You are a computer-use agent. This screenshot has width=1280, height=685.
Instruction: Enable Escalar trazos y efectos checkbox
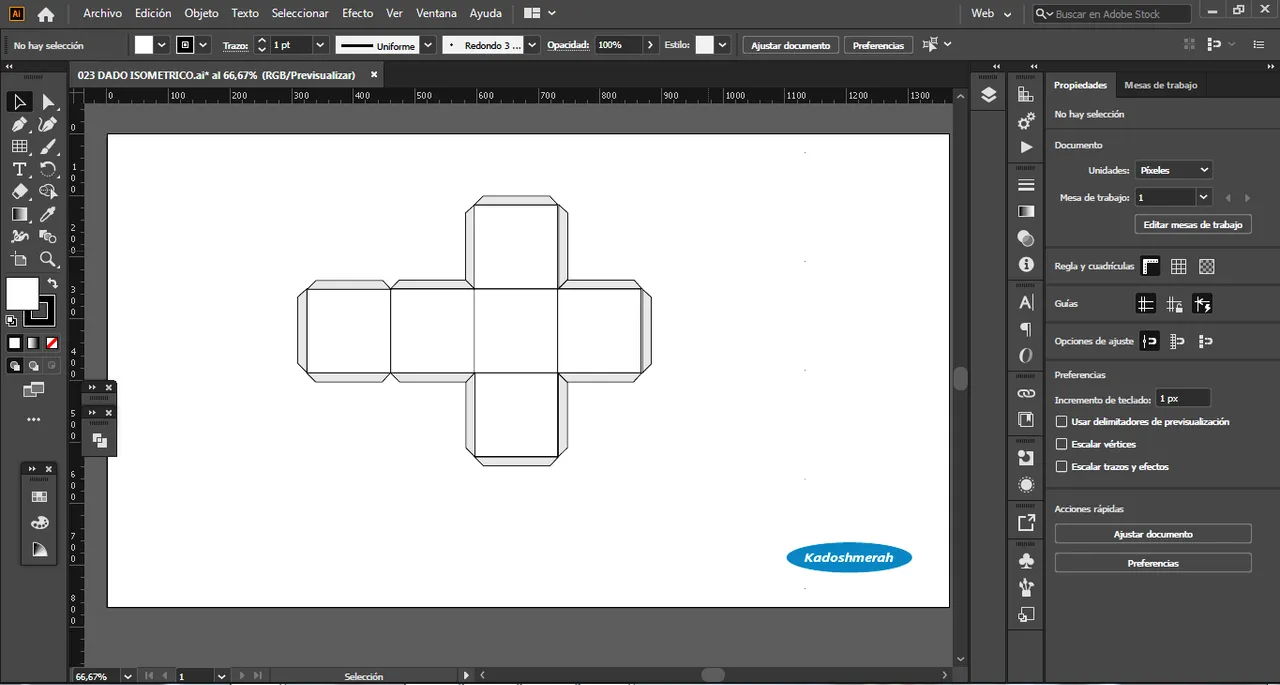[1062, 467]
